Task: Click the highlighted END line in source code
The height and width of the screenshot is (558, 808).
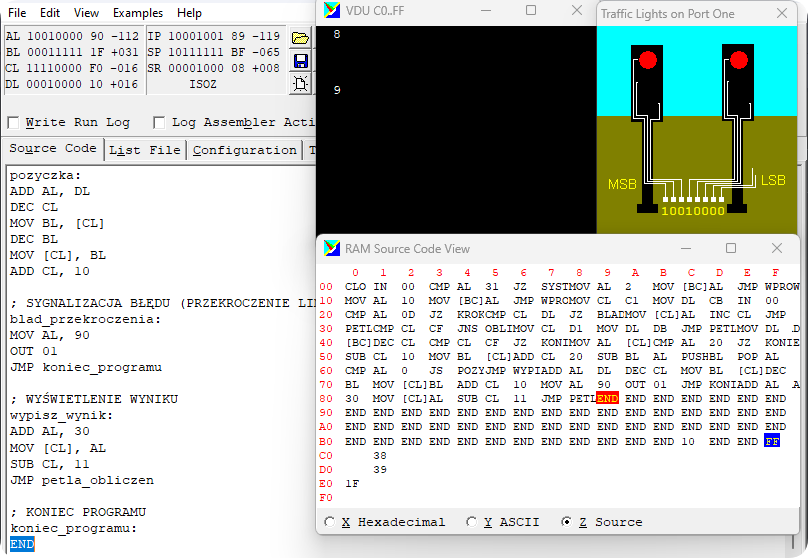Action: (22, 544)
